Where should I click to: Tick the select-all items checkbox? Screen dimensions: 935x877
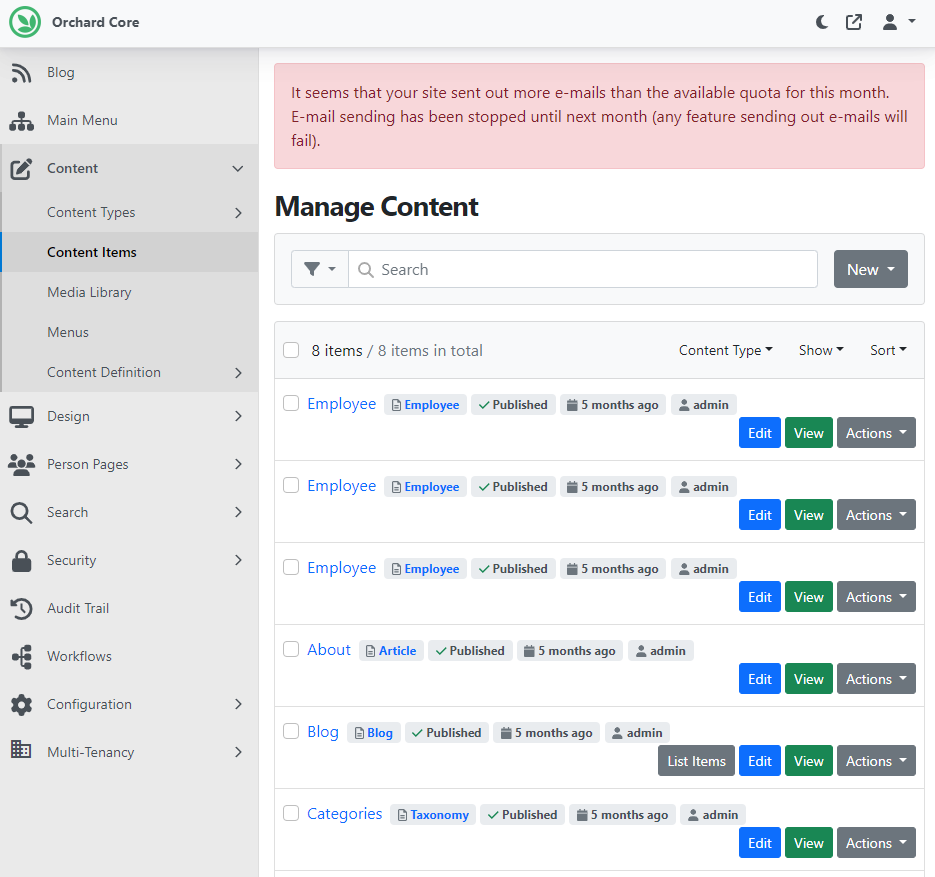[291, 350]
